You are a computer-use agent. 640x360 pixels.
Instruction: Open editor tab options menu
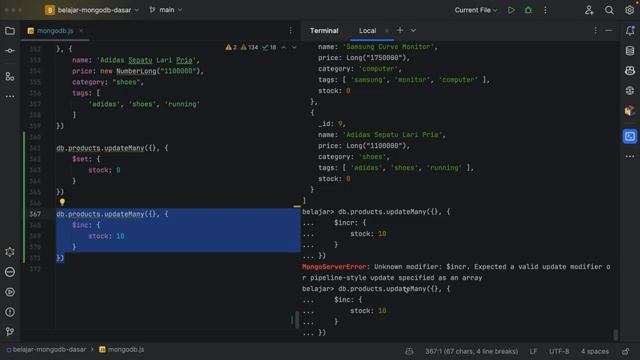coord(291,31)
